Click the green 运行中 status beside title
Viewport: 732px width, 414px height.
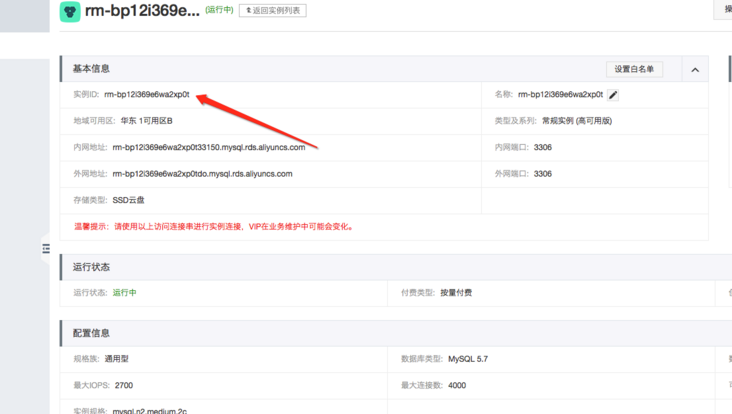[219, 10]
